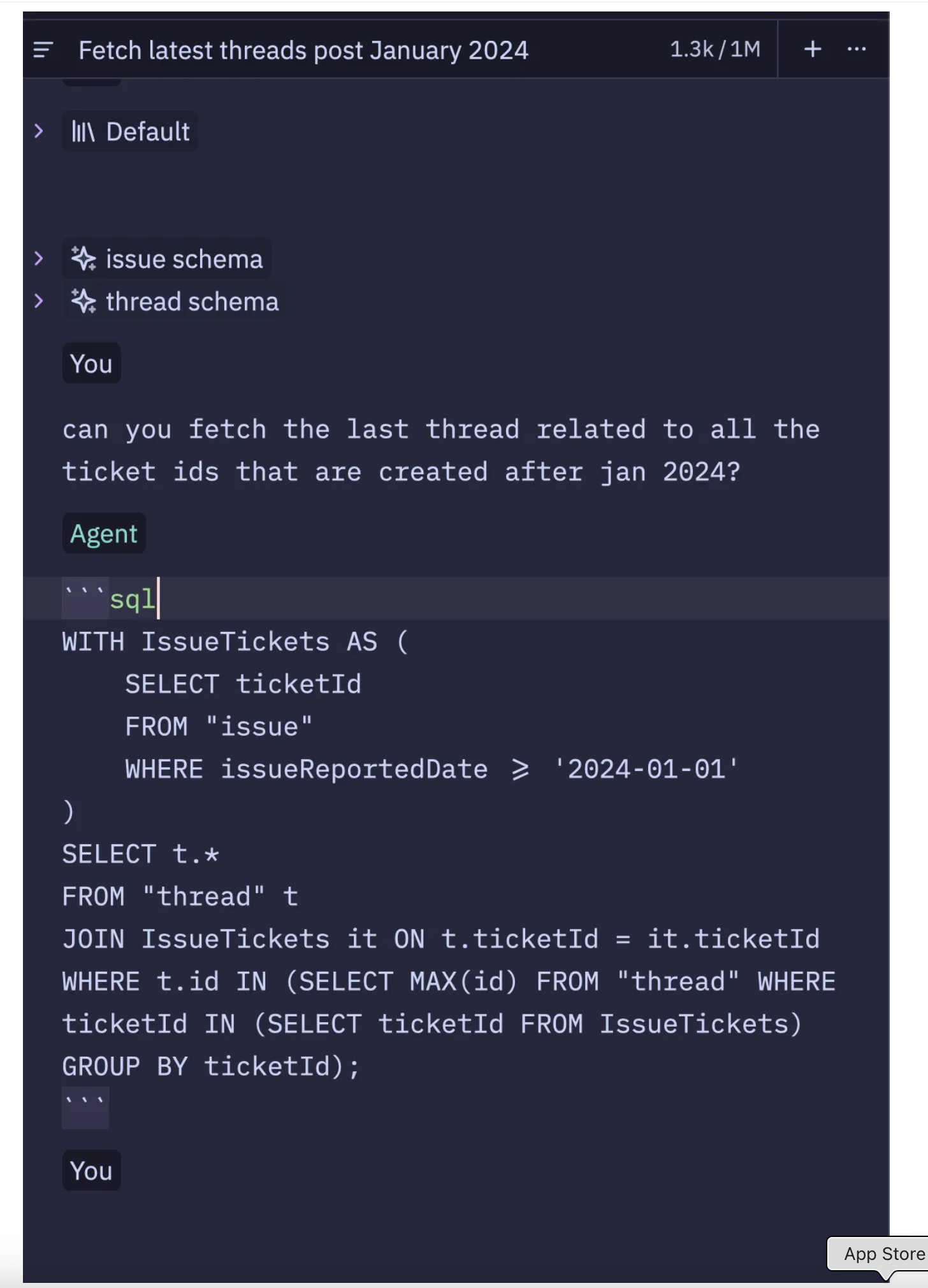Image resolution: width=928 pixels, height=1288 pixels.
Task: Click sparkle icon next to issue schema
Action: point(83,259)
